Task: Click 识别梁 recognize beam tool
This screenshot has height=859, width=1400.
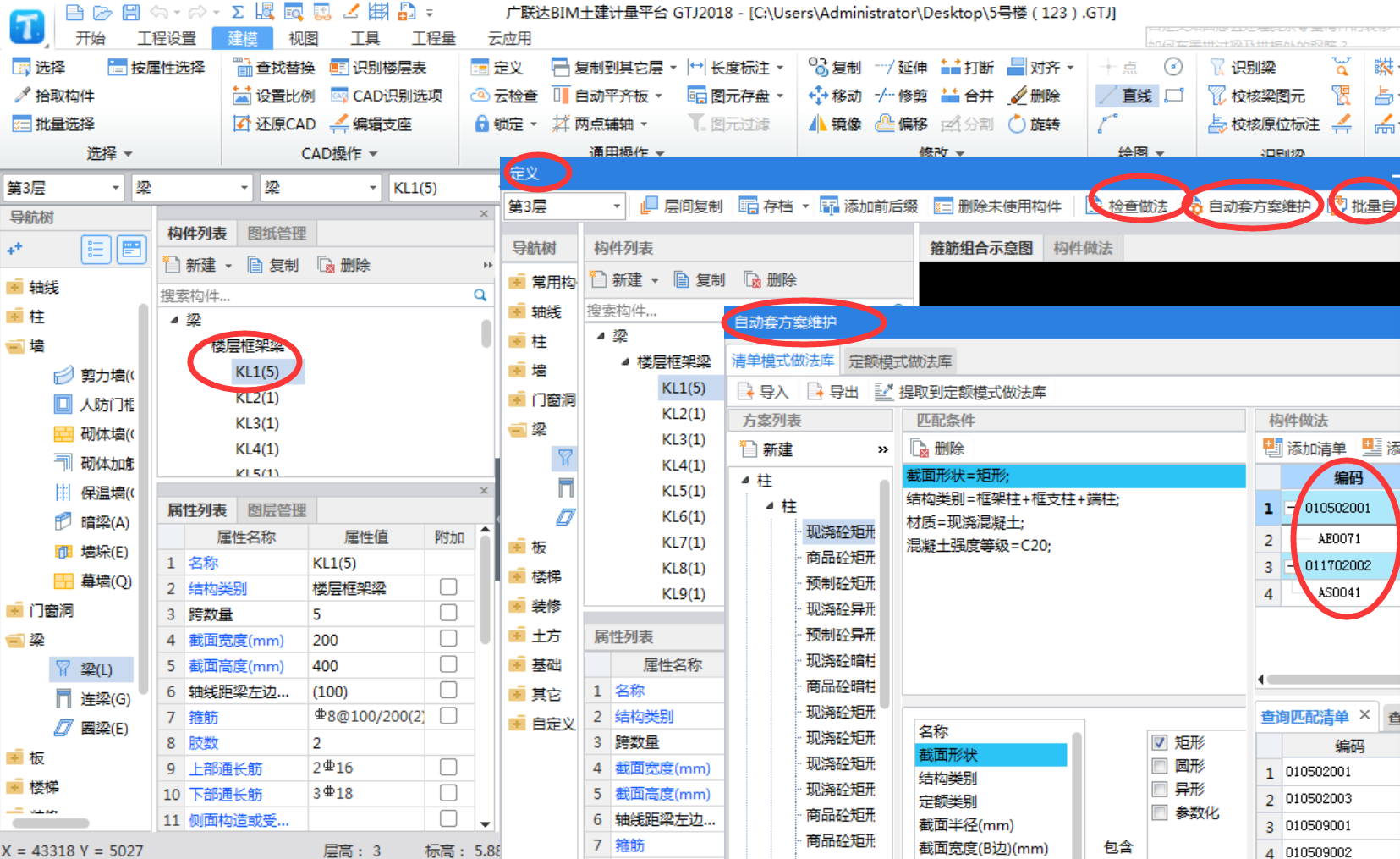Action: [x=1243, y=68]
